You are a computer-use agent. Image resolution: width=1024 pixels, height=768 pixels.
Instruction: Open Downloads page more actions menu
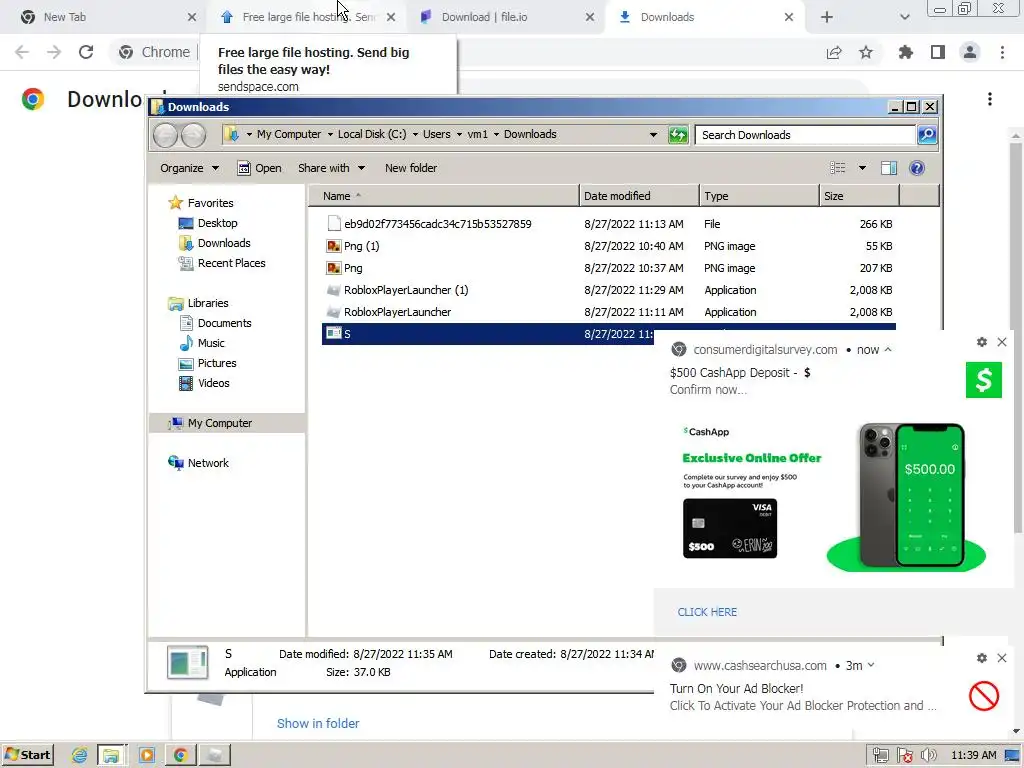coord(990,99)
